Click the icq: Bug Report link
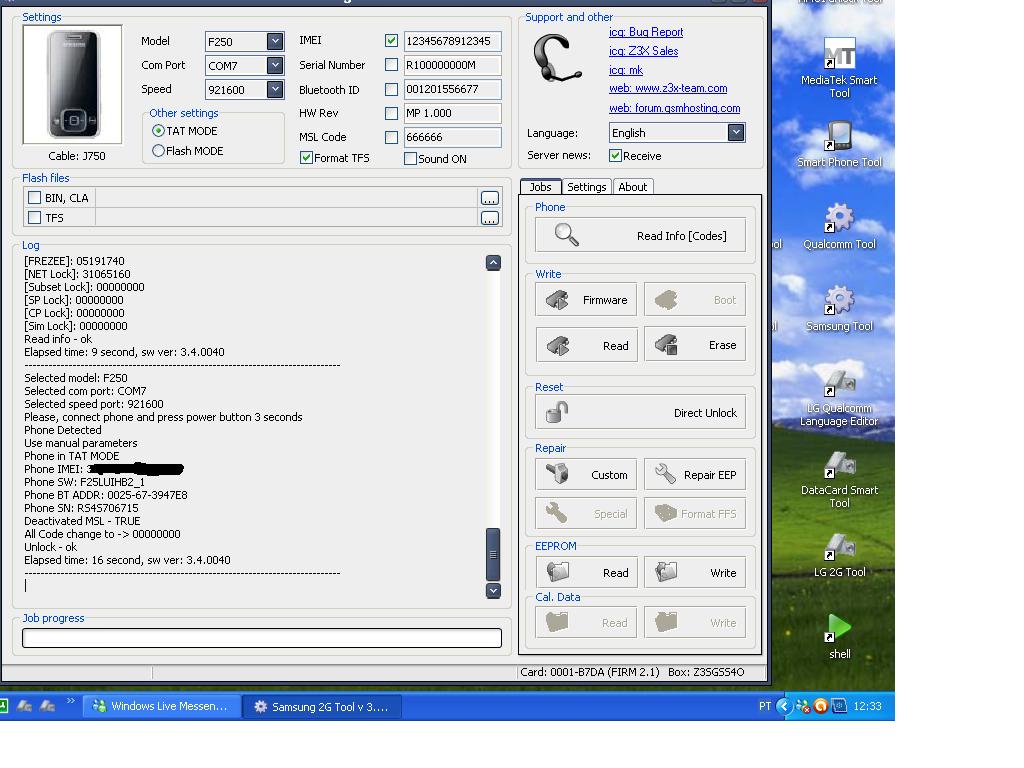 (646, 32)
